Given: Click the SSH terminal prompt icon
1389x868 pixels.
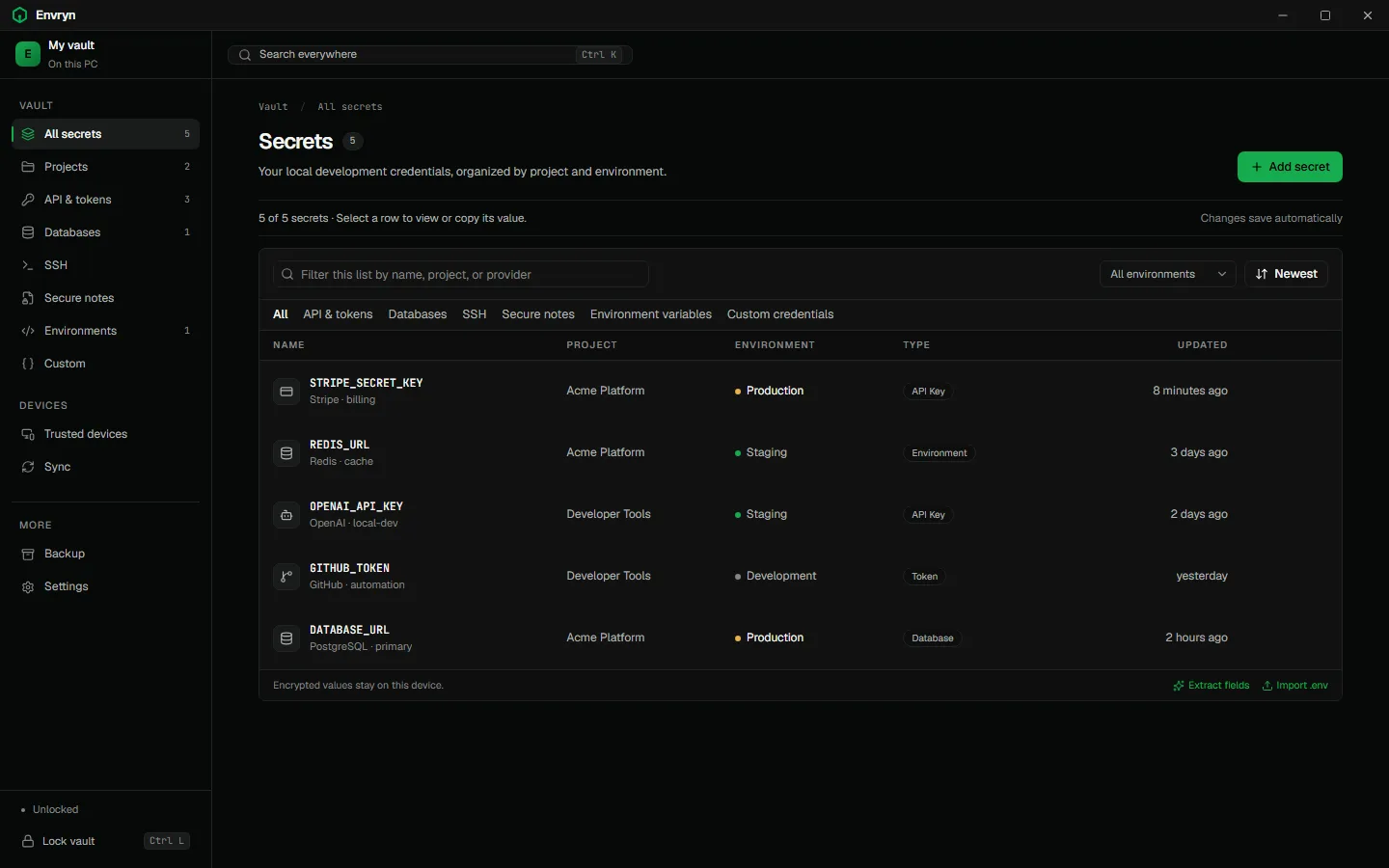Looking at the screenshot, I should pyautogui.click(x=28, y=265).
